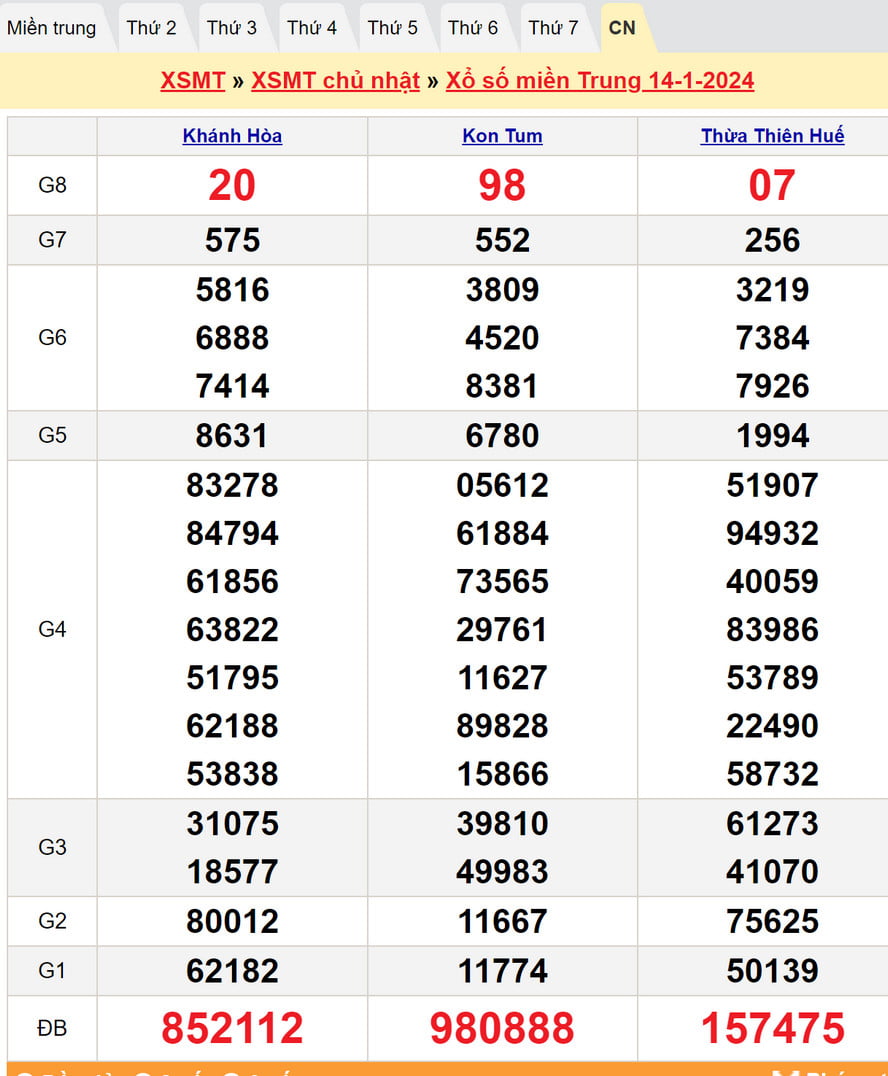Click the G8 number 20 for Khánh Hòa
888x1076 pixels.
[232, 185]
